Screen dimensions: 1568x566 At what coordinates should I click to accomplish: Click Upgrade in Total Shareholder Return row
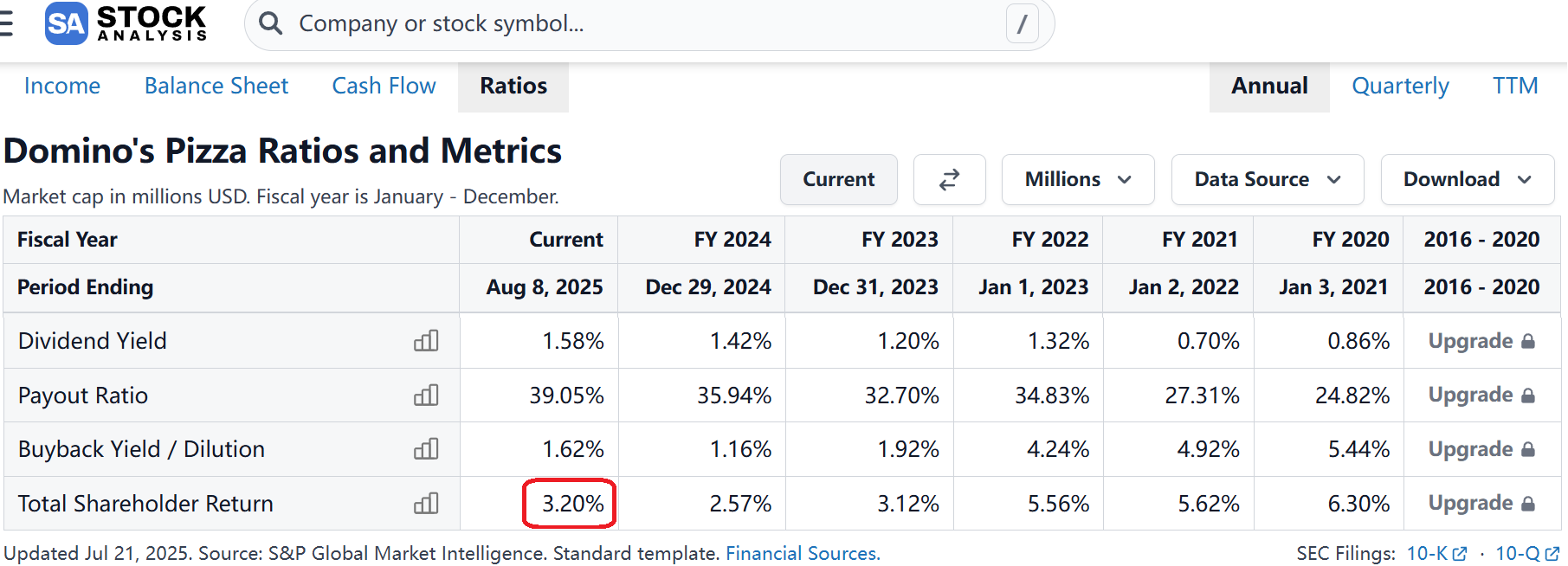click(x=1470, y=503)
